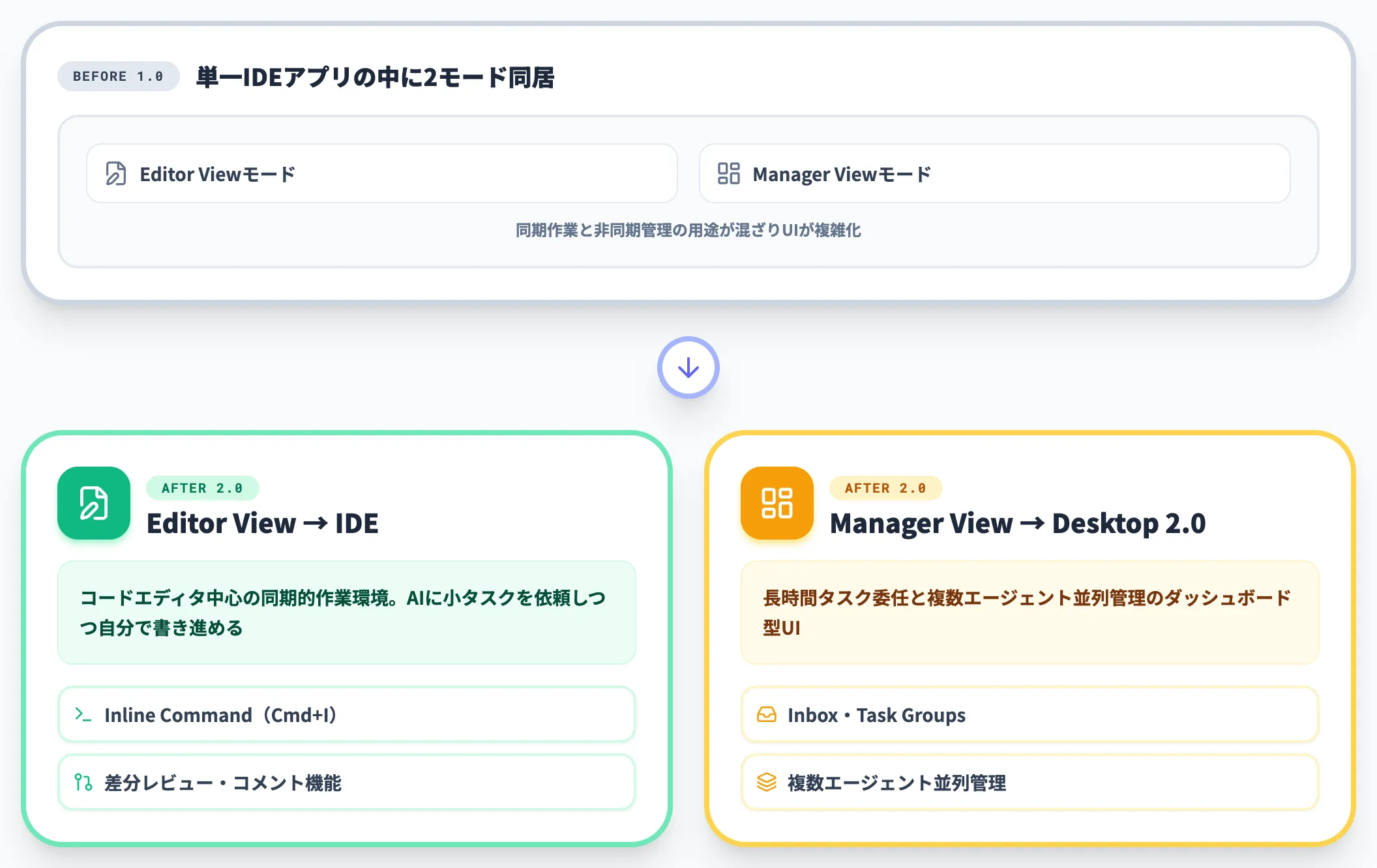Image resolution: width=1377 pixels, height=868 pixels.
Task: Click the inbox icon beside Inbox Task Groups
Action: 767,715
